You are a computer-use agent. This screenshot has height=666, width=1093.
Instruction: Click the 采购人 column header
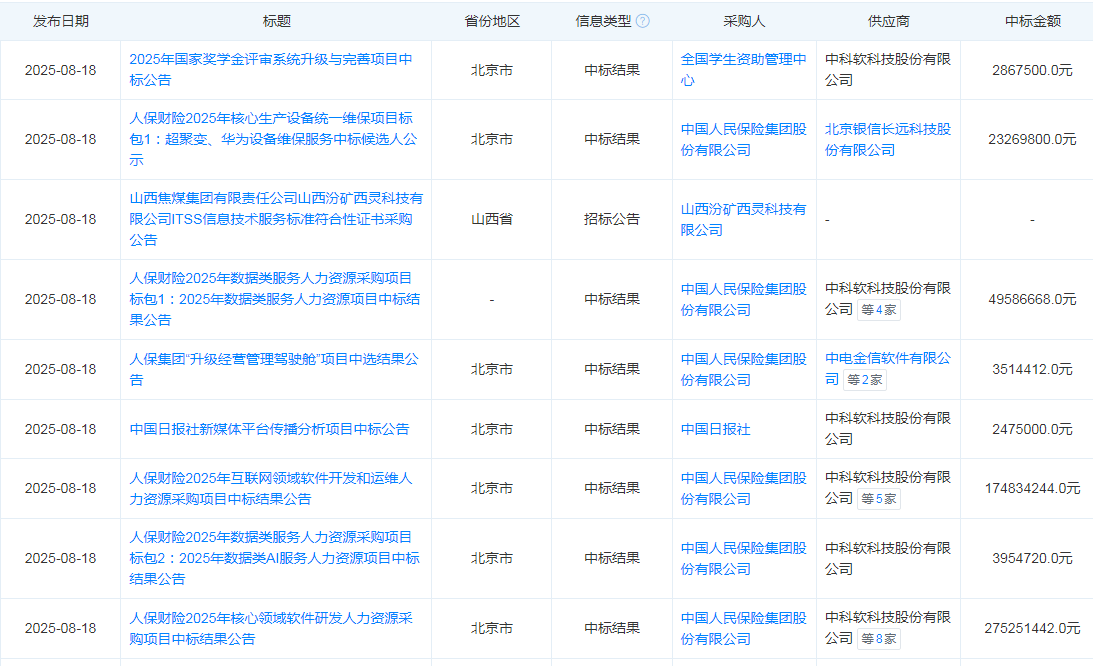click(744, 21)
